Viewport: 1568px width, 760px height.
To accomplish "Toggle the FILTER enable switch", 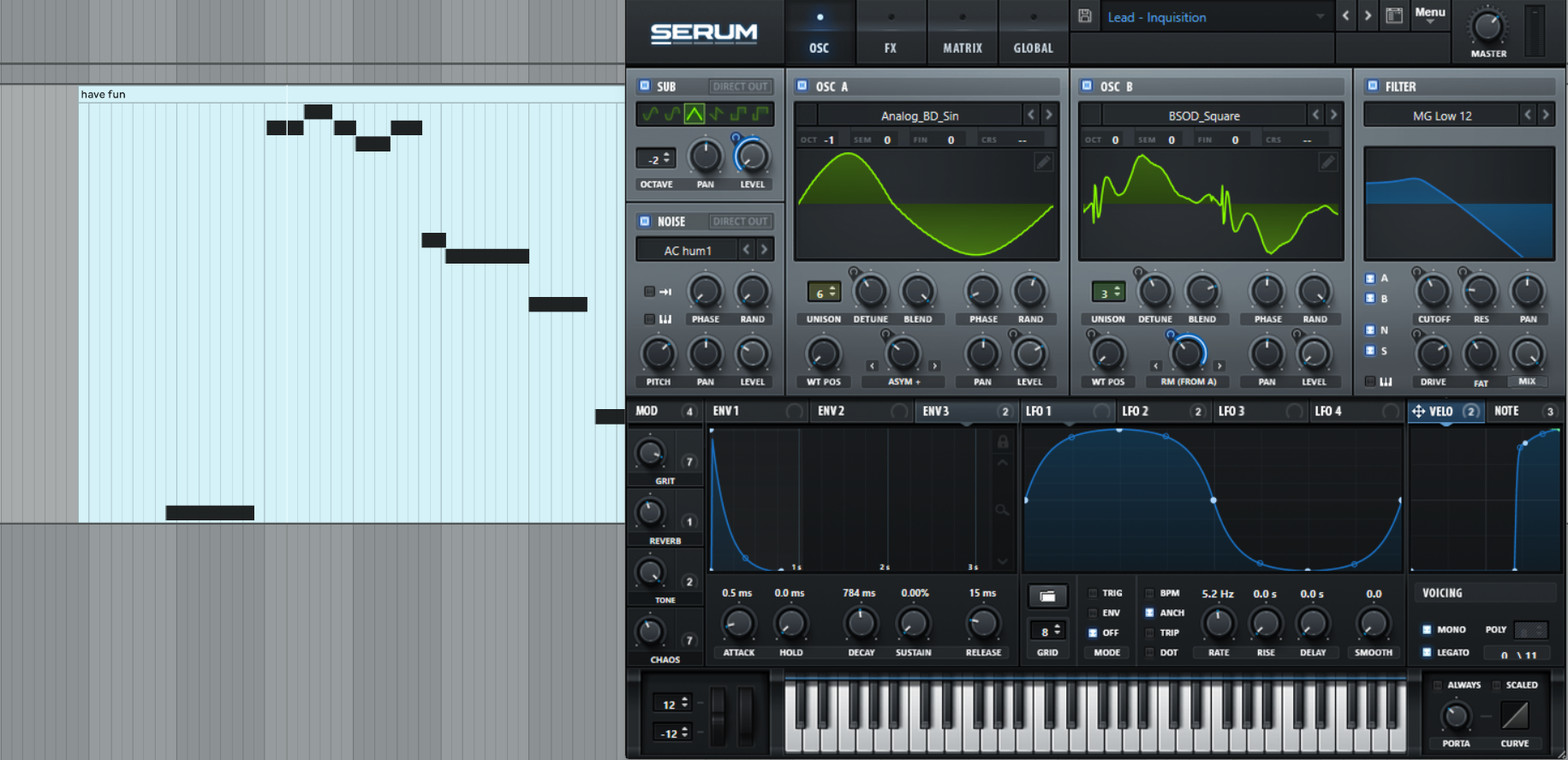I will tap(1372, 86).
